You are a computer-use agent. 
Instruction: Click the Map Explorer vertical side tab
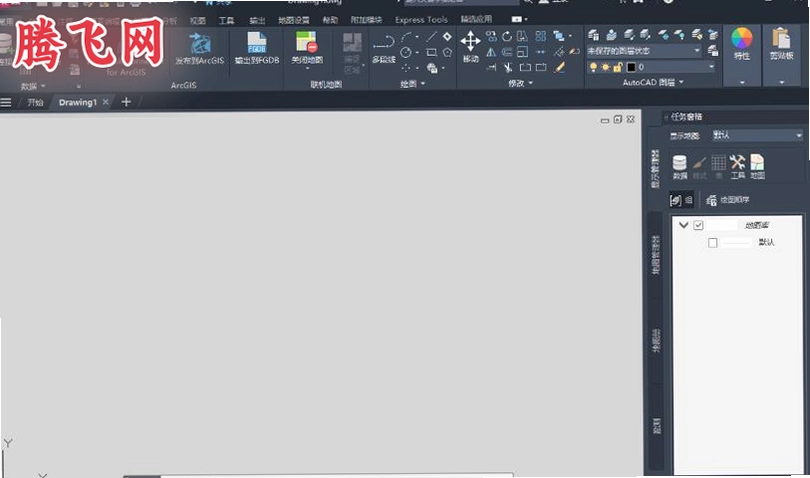click(656, 255)
